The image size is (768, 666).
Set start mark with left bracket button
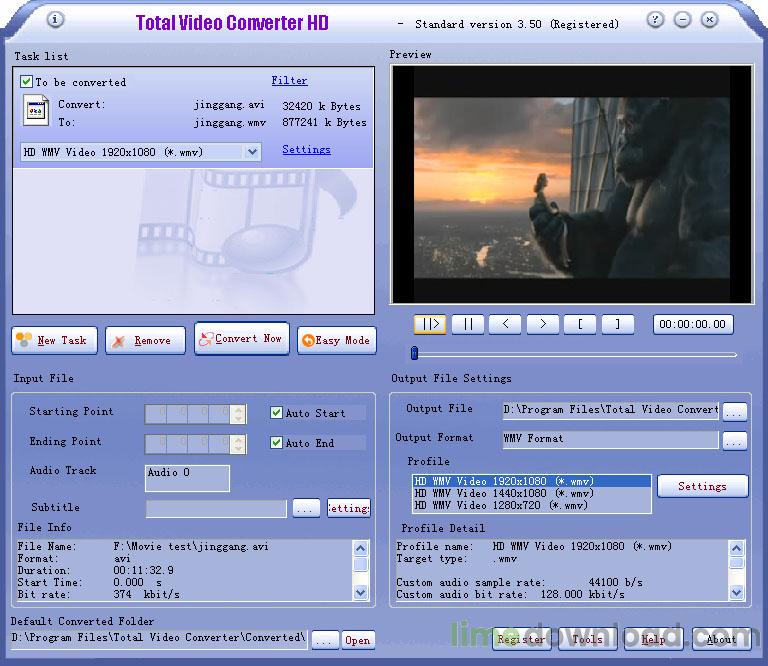coord(580,324)
